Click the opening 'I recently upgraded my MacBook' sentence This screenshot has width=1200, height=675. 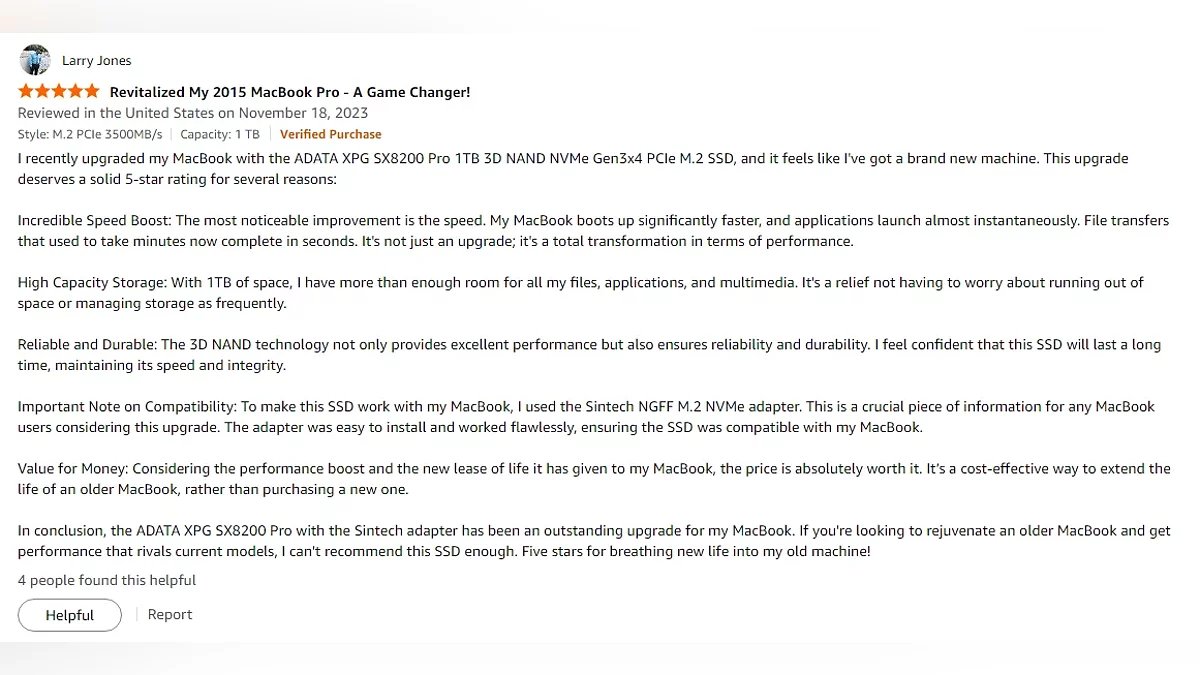(120, 159)
